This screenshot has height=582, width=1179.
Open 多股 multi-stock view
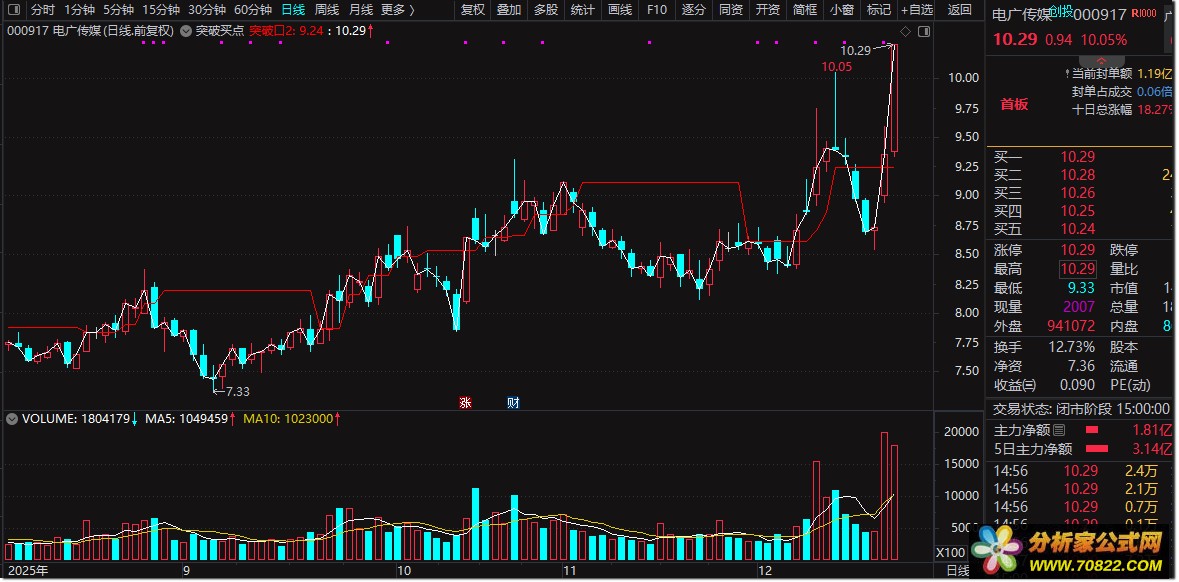click(x=546, y=10)
